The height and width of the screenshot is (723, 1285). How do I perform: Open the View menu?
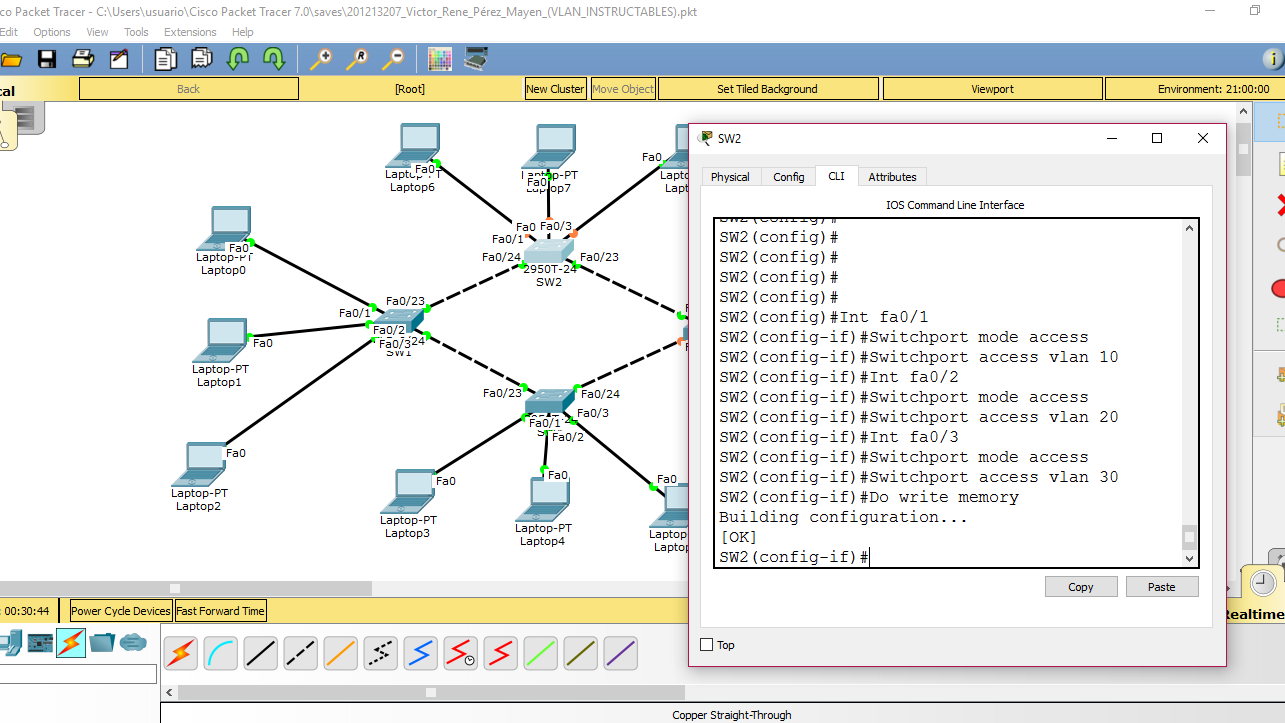point(97,32)
